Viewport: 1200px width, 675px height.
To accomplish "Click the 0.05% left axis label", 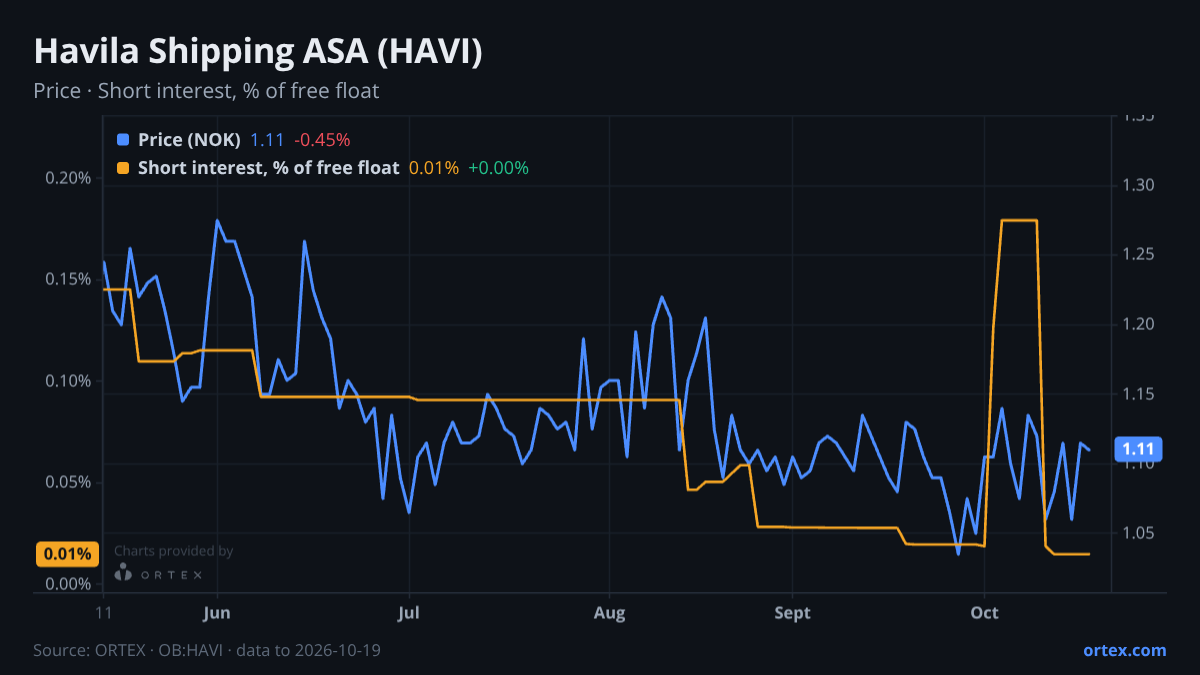I will [x=68, y=482].
